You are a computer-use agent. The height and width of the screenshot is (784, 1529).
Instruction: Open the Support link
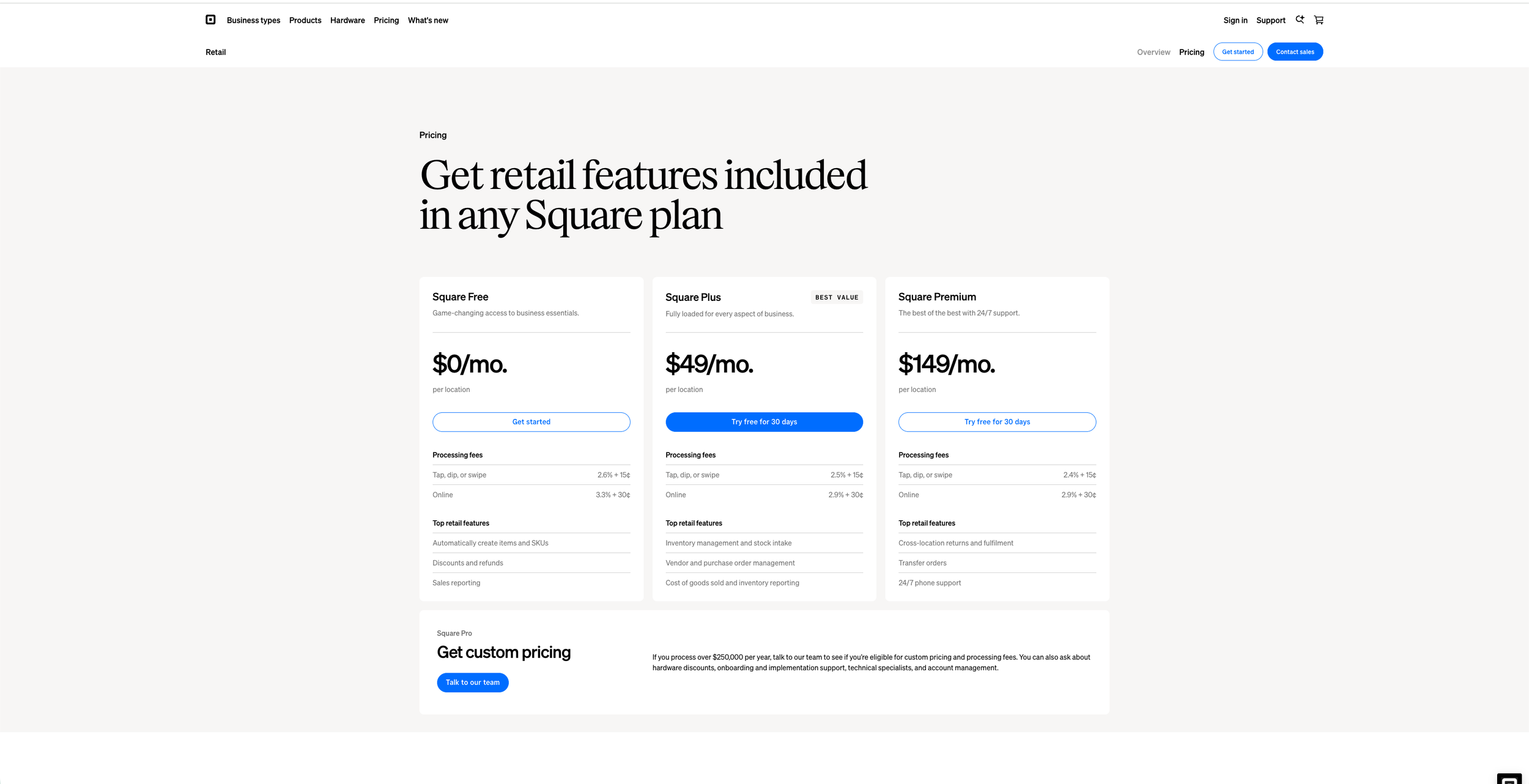(1270, 20)
